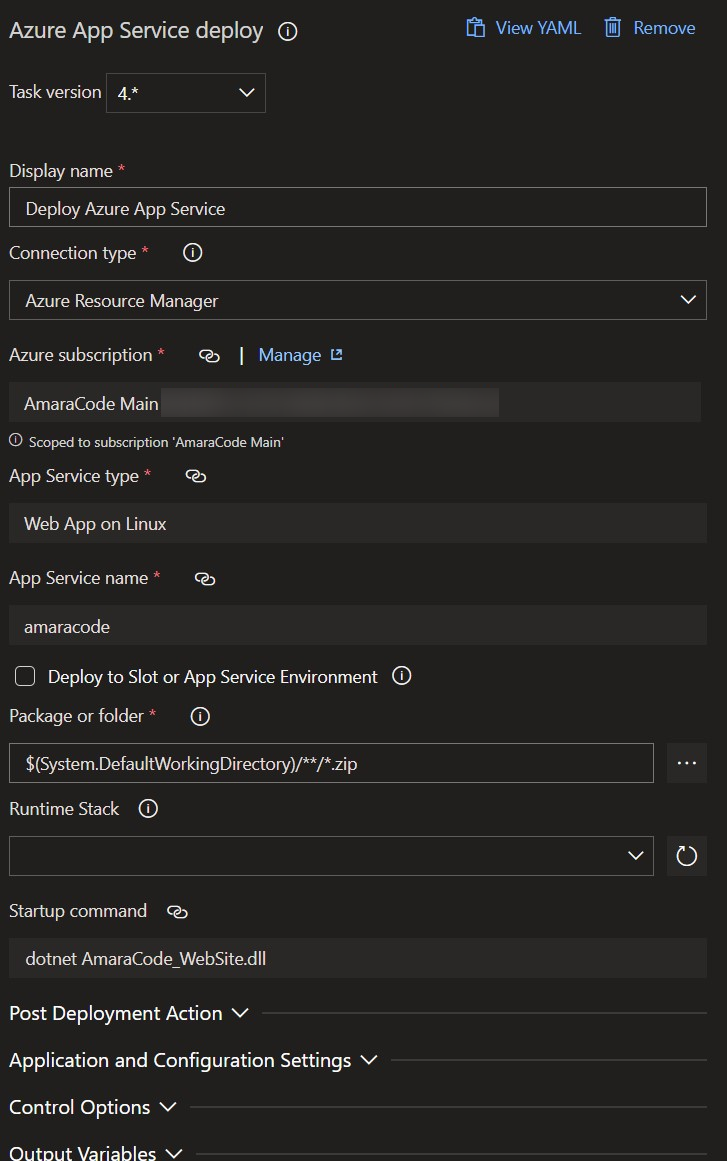Edit the Display name input field
The width and height of the screenshot is (727, 1161).
click(358, 207)
